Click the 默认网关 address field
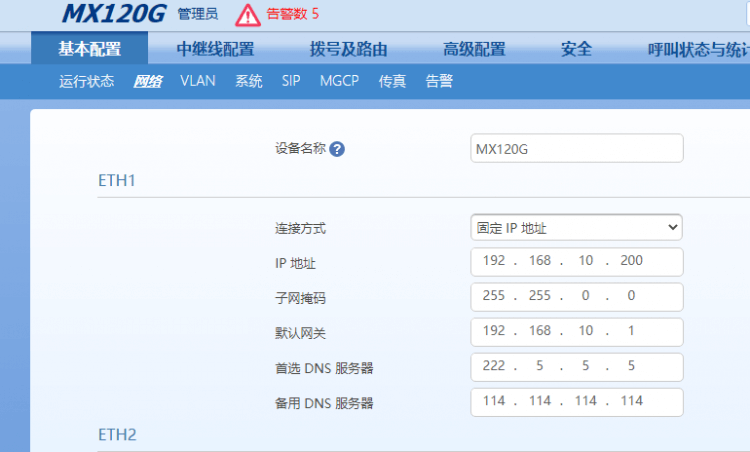Viewport: 750px width, 452px height. tap(576, 332)
